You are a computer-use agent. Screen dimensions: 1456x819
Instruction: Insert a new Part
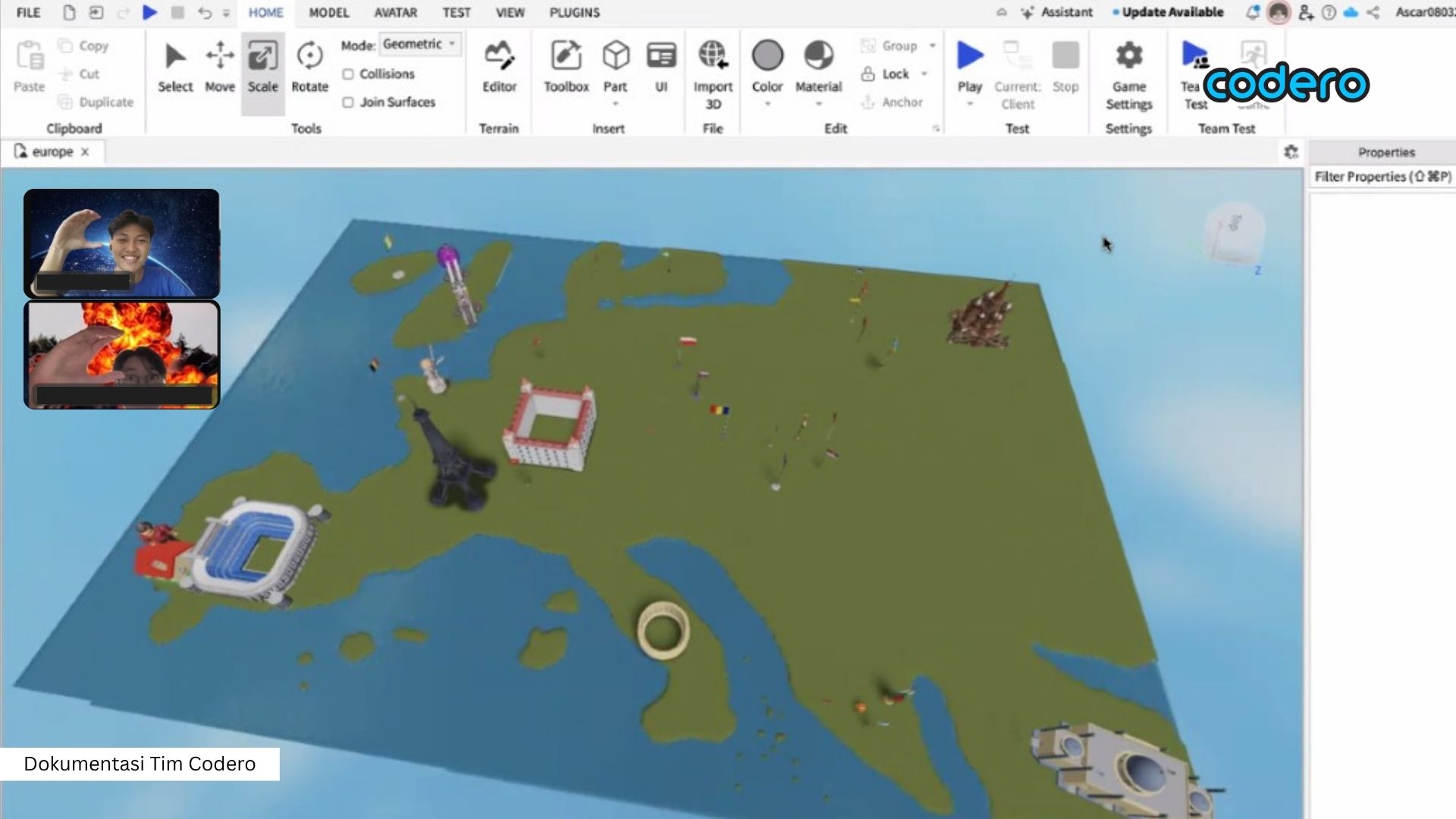[x=615, y=66]
